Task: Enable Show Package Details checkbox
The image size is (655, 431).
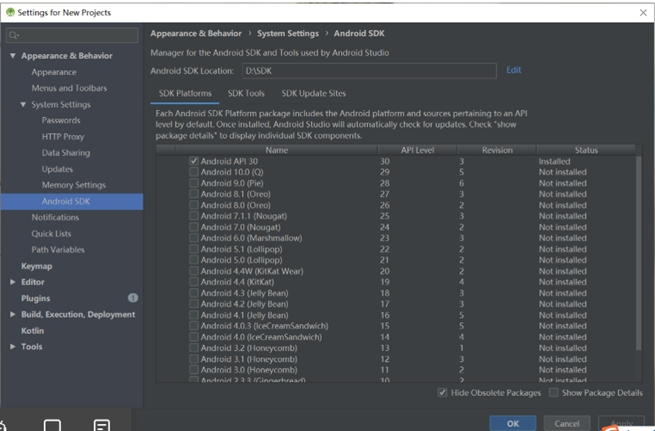Action: 553,393
